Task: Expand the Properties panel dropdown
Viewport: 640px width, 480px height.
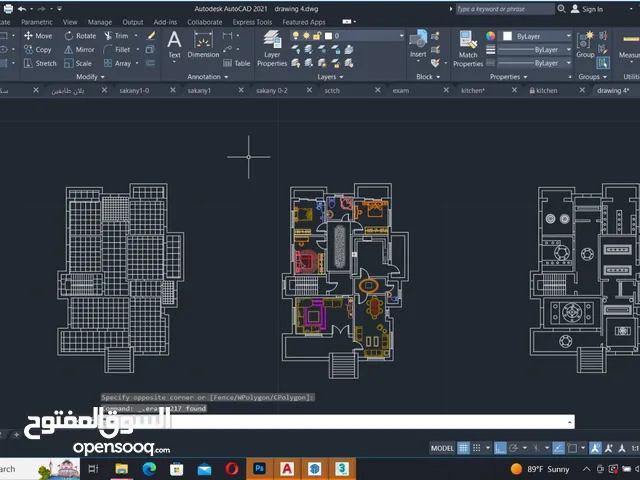Action: 509,77
